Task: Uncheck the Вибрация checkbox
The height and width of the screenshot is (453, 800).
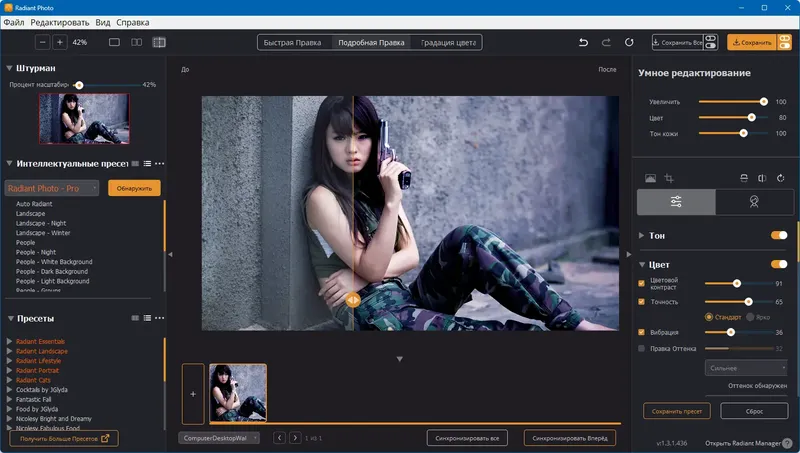Action: [642, 331]
